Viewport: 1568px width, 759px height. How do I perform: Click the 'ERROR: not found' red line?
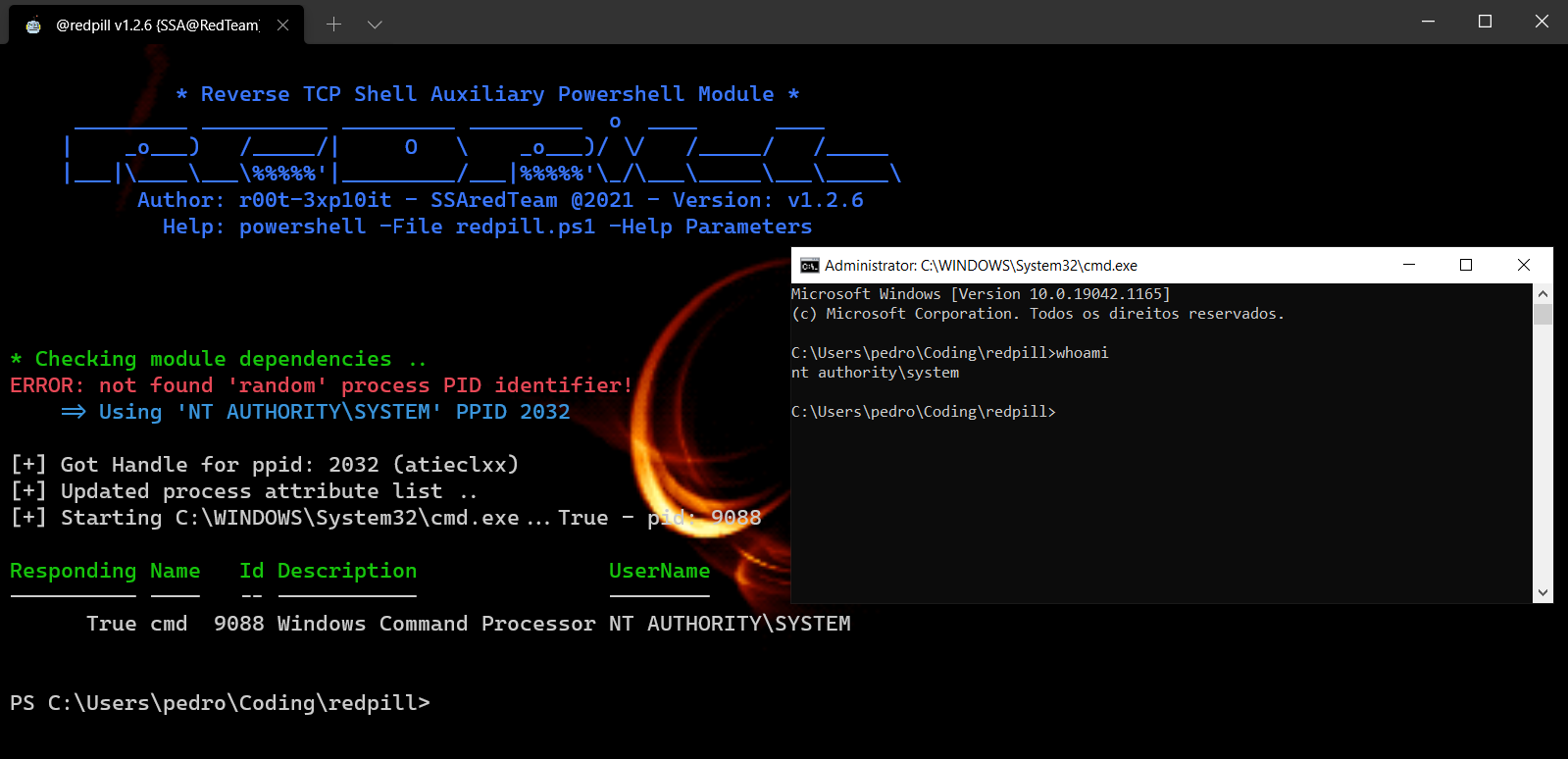click(x=322, y=385)
